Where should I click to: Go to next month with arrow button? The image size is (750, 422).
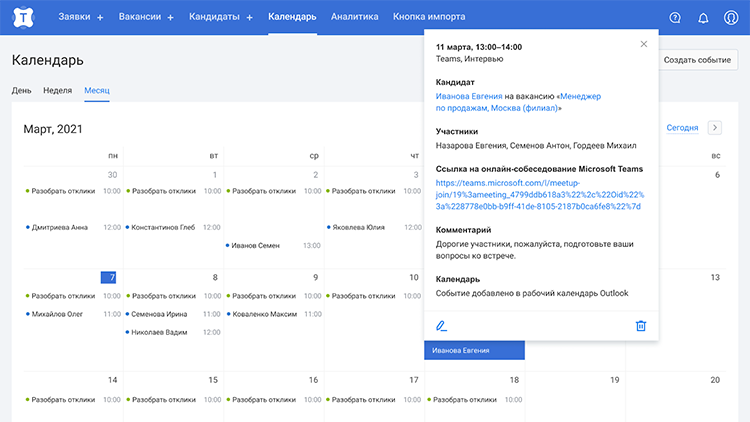point(714,128)
